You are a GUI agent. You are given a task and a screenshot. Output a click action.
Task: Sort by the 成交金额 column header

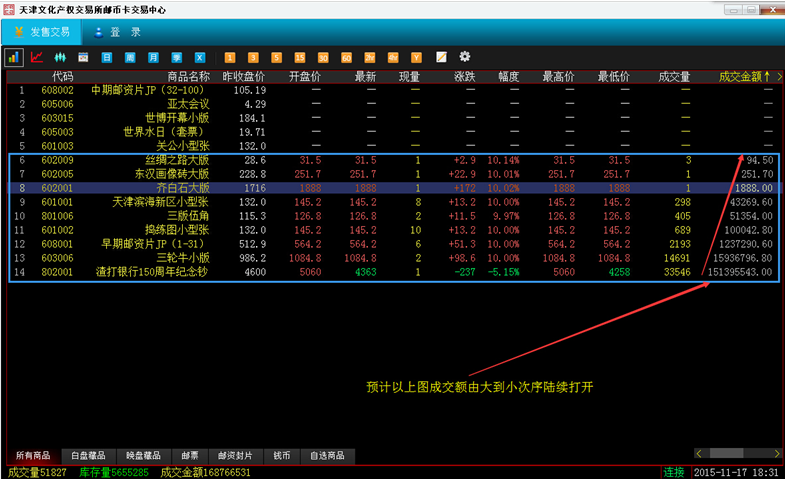tap(741, 76)
